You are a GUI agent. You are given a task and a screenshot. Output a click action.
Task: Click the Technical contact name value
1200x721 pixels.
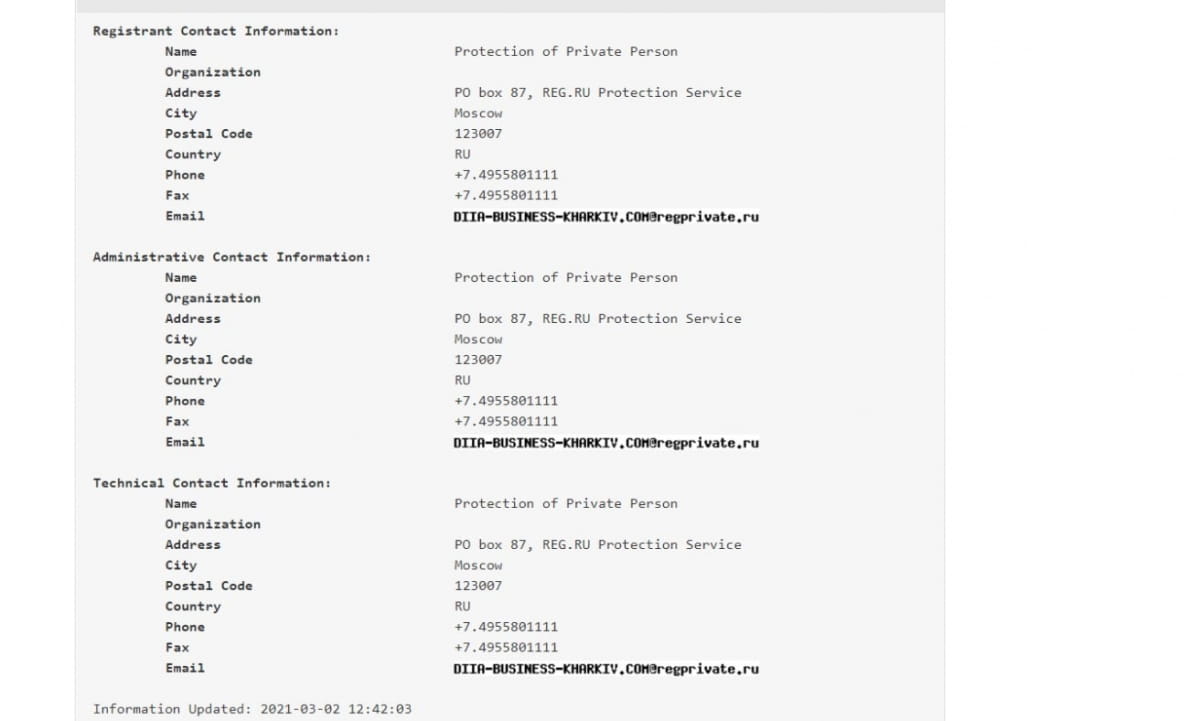click(x=566, y=503)
